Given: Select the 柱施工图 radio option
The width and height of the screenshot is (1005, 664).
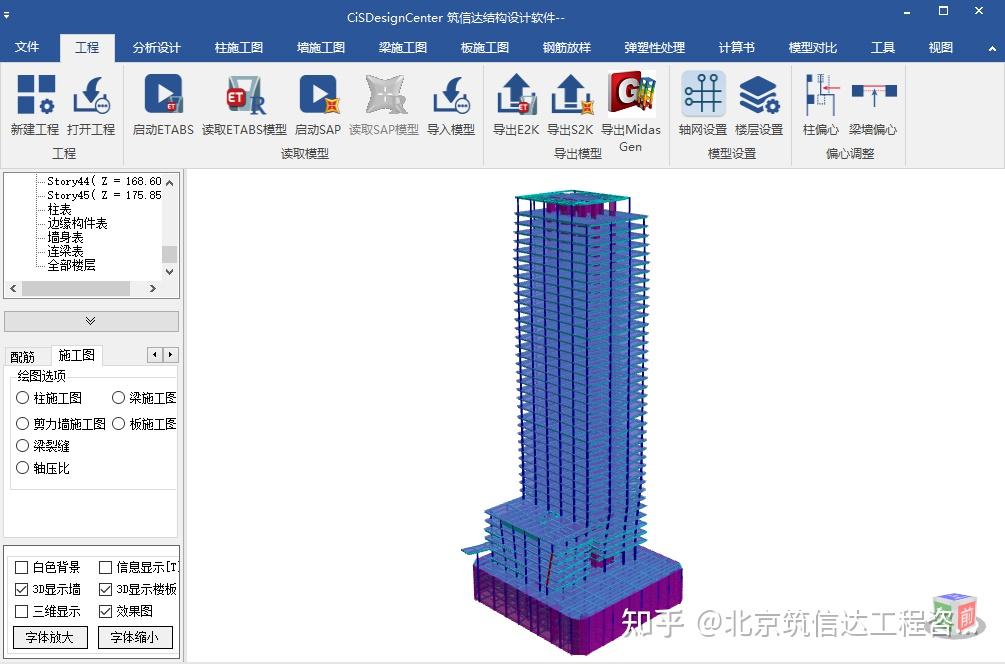Looking at the screenshot, I should pyautogui.click(x=22, y=397).
